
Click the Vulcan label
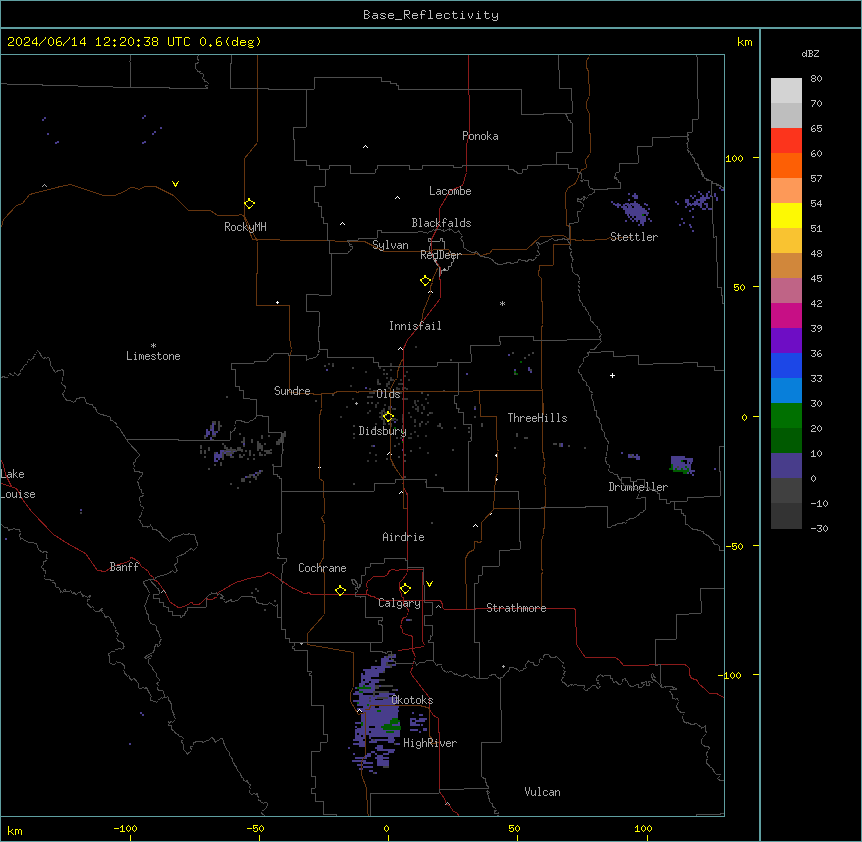coord(542,792)
